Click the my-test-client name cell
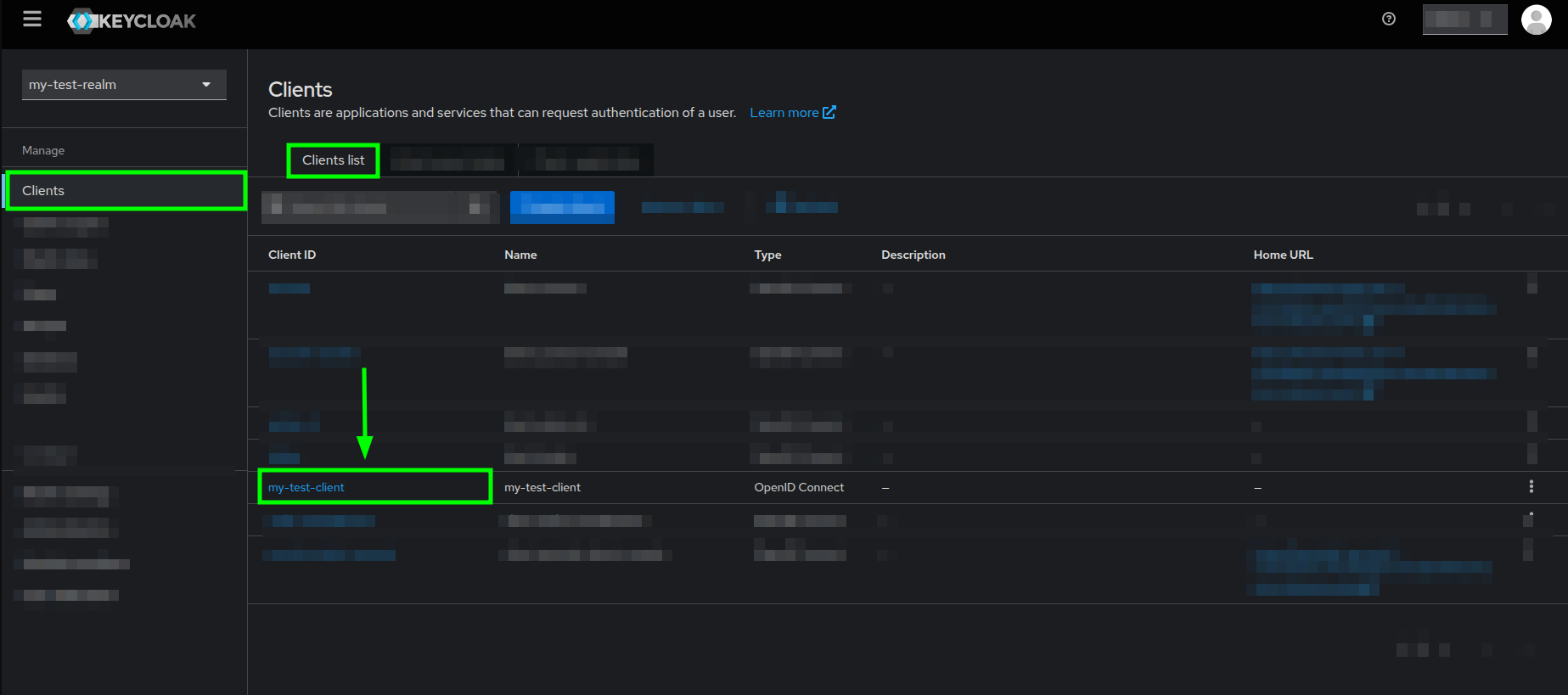The height and width of the screenshot is (695, 1568). pyautogui.click(x=542, y=487)
